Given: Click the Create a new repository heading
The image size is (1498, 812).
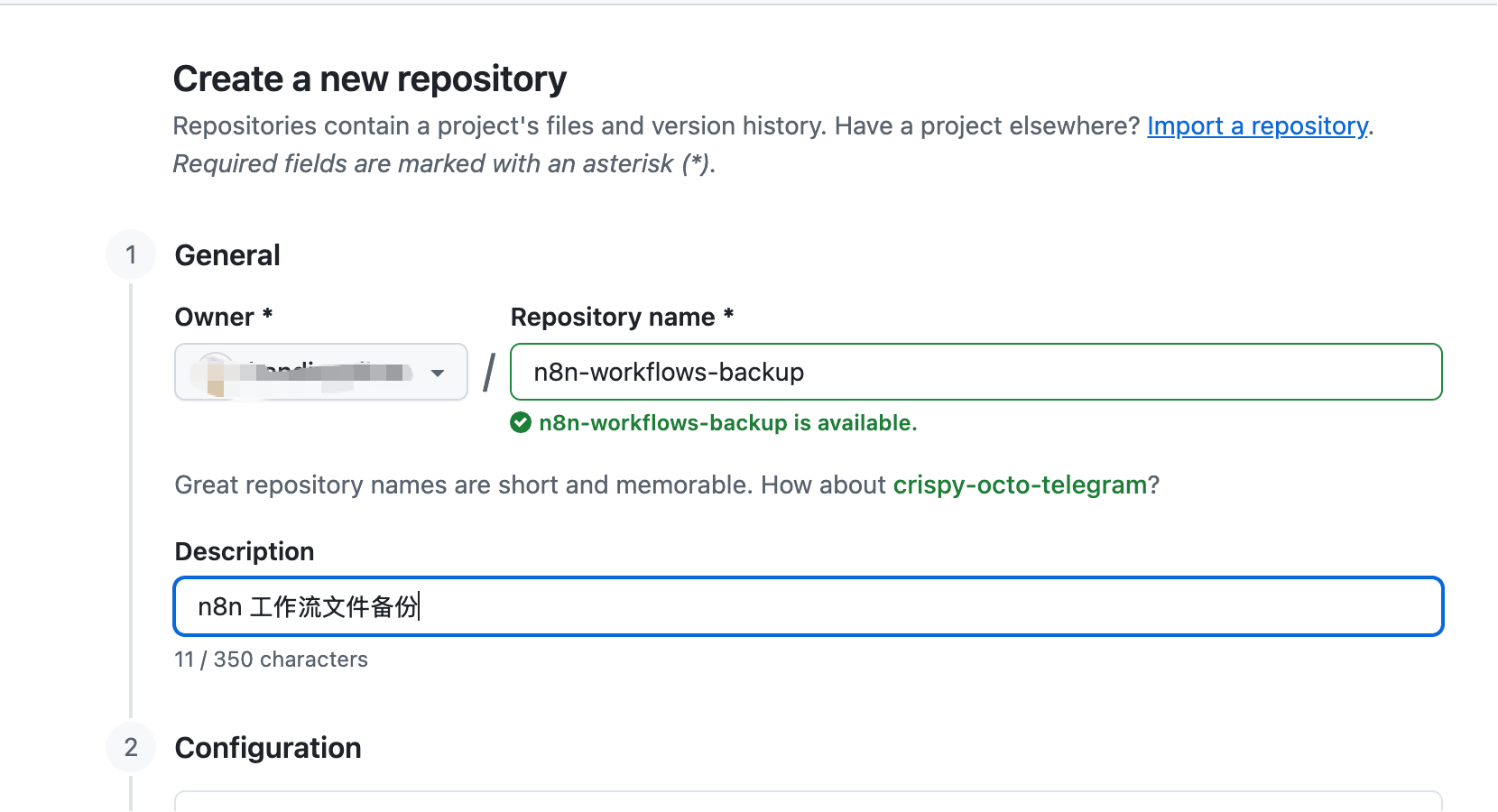Looking at the screenshot, I should point(370,78).
